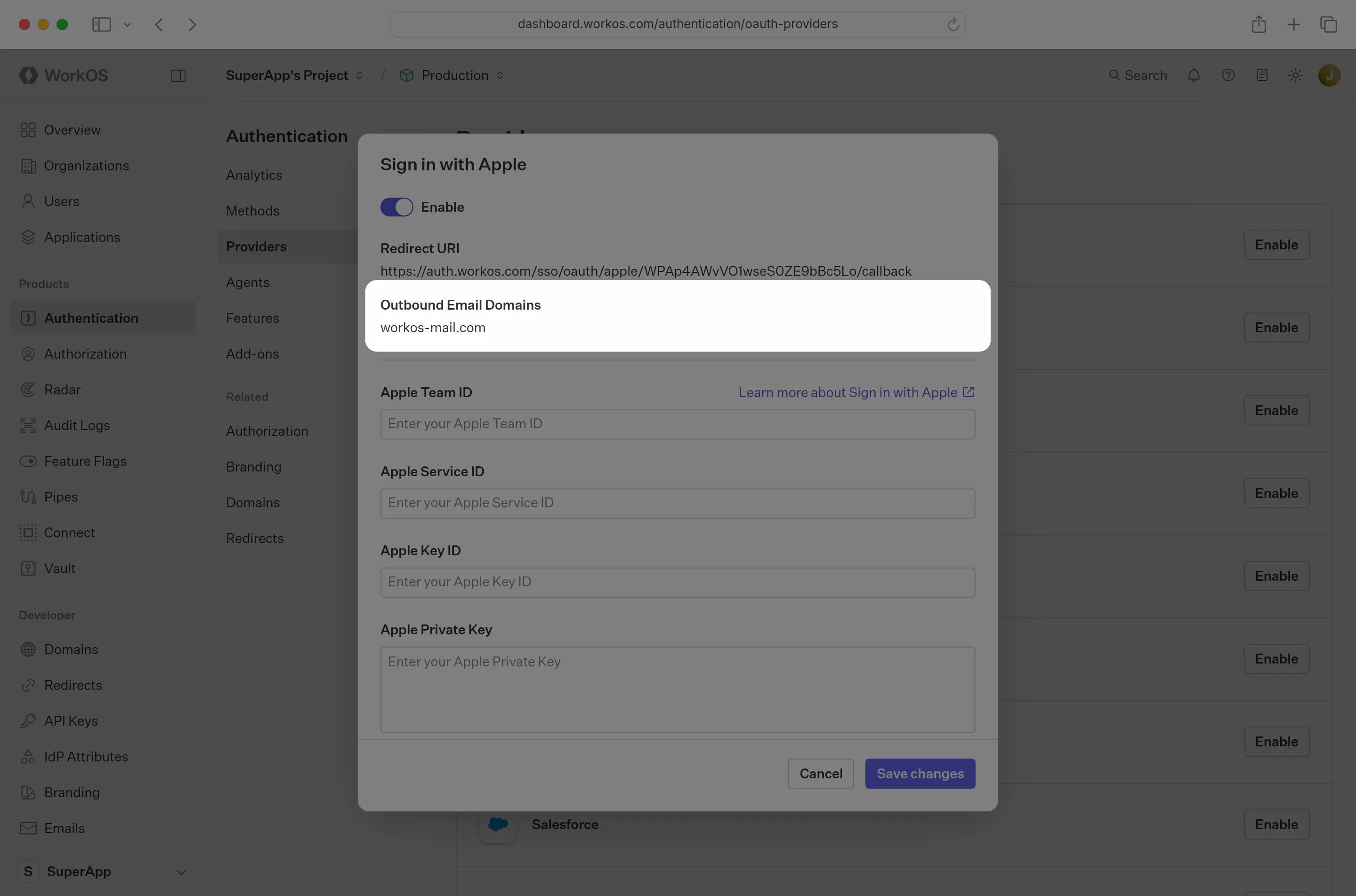This screenshot has width=1356, height=896.
Task: Open Overview in sidebar
Action: (x=103, y=130)
